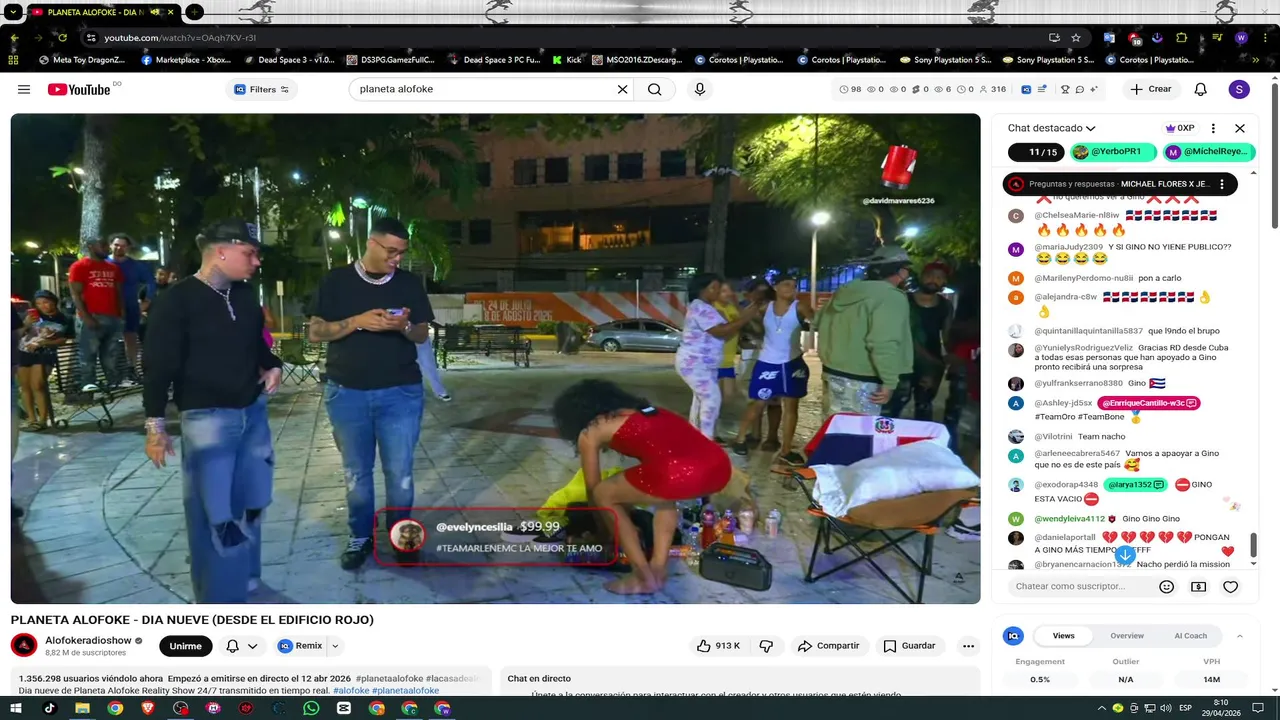Viewport: 1280px width, 720px height.
Task: Open the video more actions three dots
Action: (968, 646)
